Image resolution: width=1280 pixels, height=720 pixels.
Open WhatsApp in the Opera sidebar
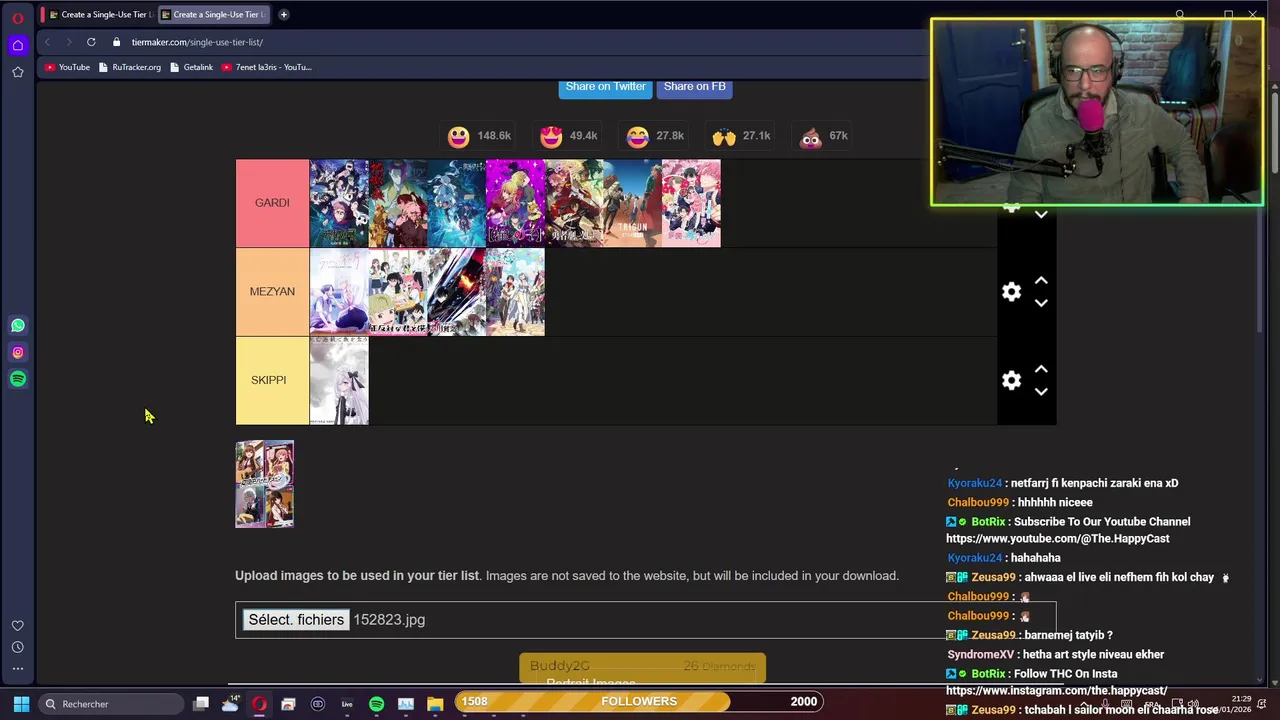click(18, 325)
